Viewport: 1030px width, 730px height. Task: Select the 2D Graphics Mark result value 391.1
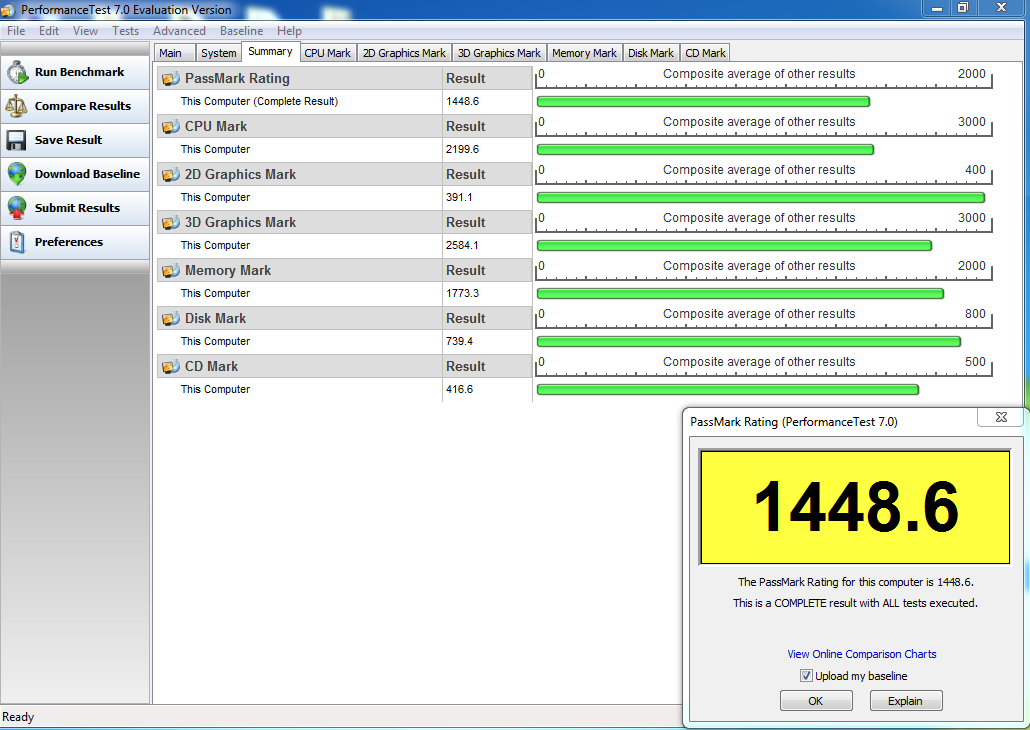pos(460,198)
